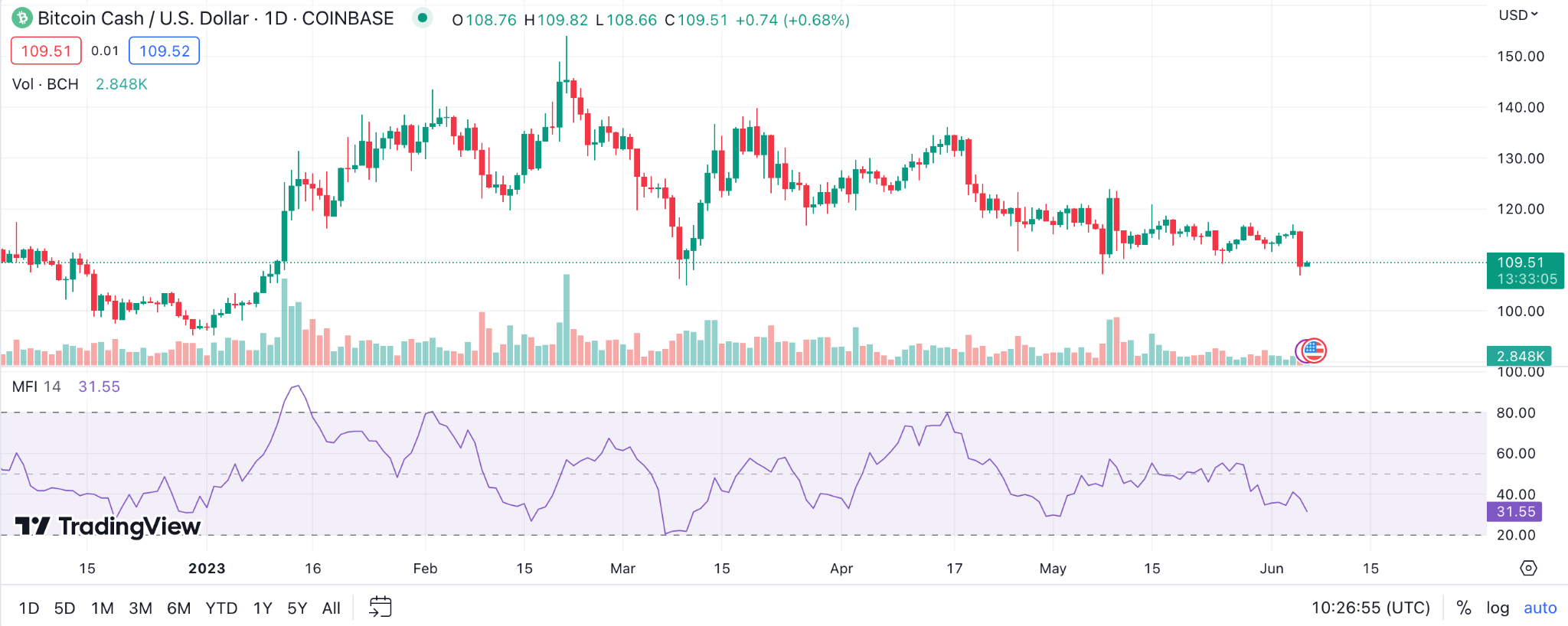This screenshot has width=1568, height=626.
Task: Click the volume axis label 2.848K
Action: [1520, 356]
